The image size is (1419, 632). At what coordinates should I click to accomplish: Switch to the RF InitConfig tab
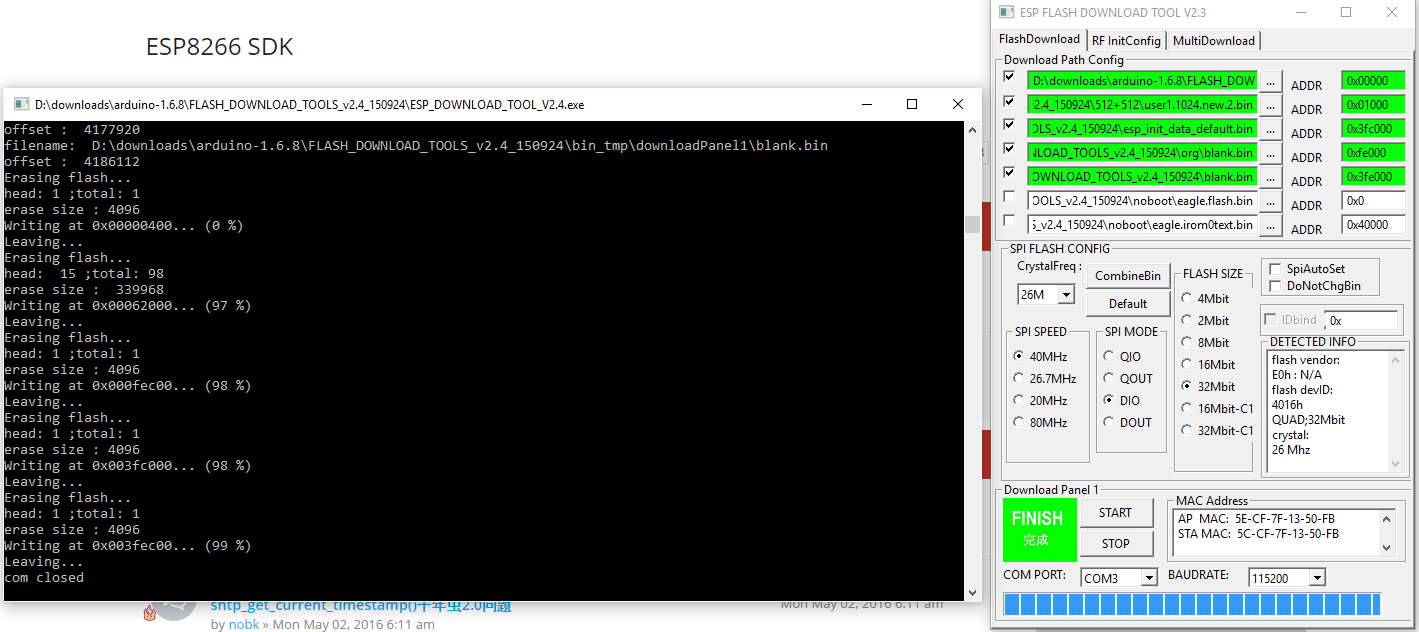tap(1126, 41)
